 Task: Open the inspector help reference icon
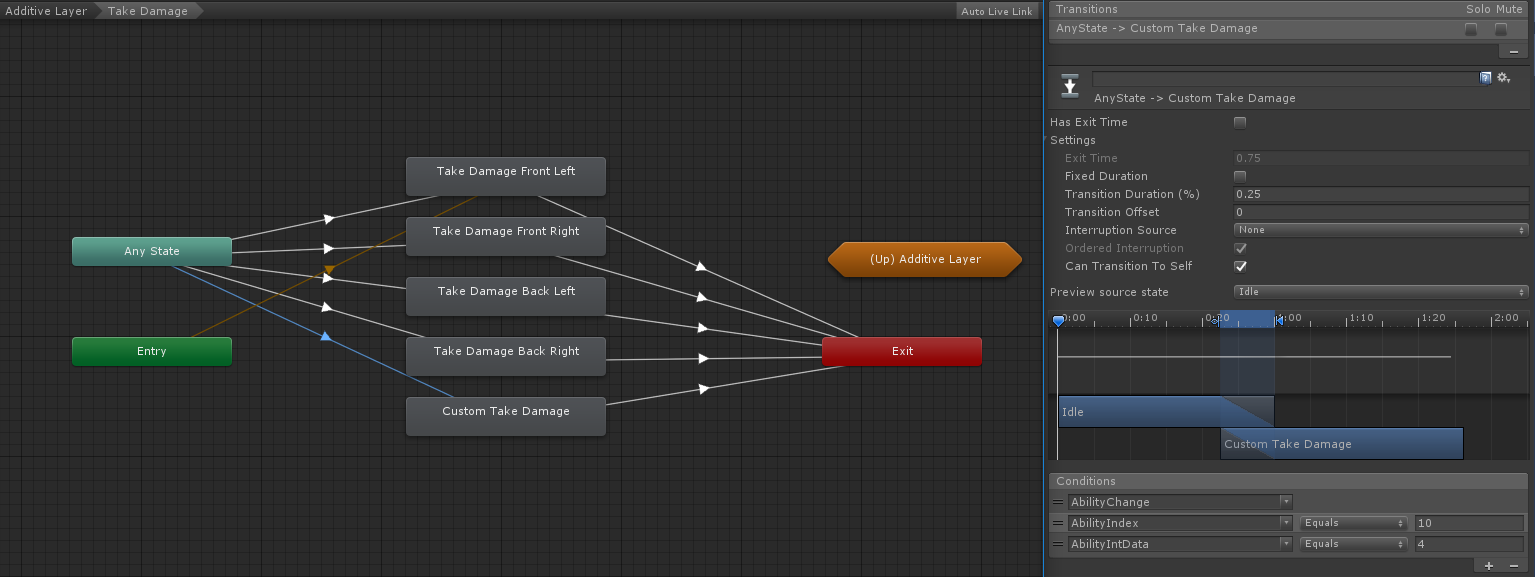coord(1485,77)
